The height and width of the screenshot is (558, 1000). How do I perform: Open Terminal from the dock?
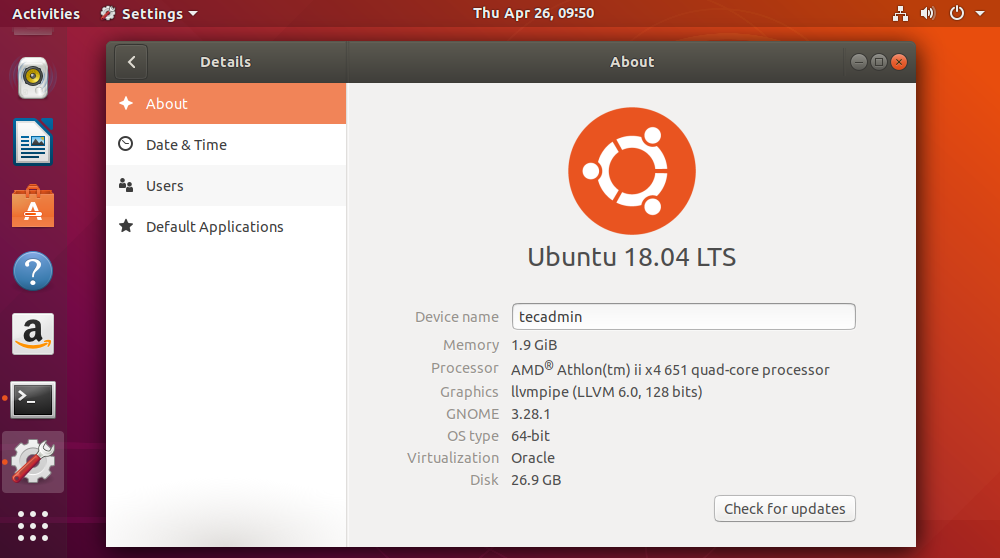(x=33, y=400)
